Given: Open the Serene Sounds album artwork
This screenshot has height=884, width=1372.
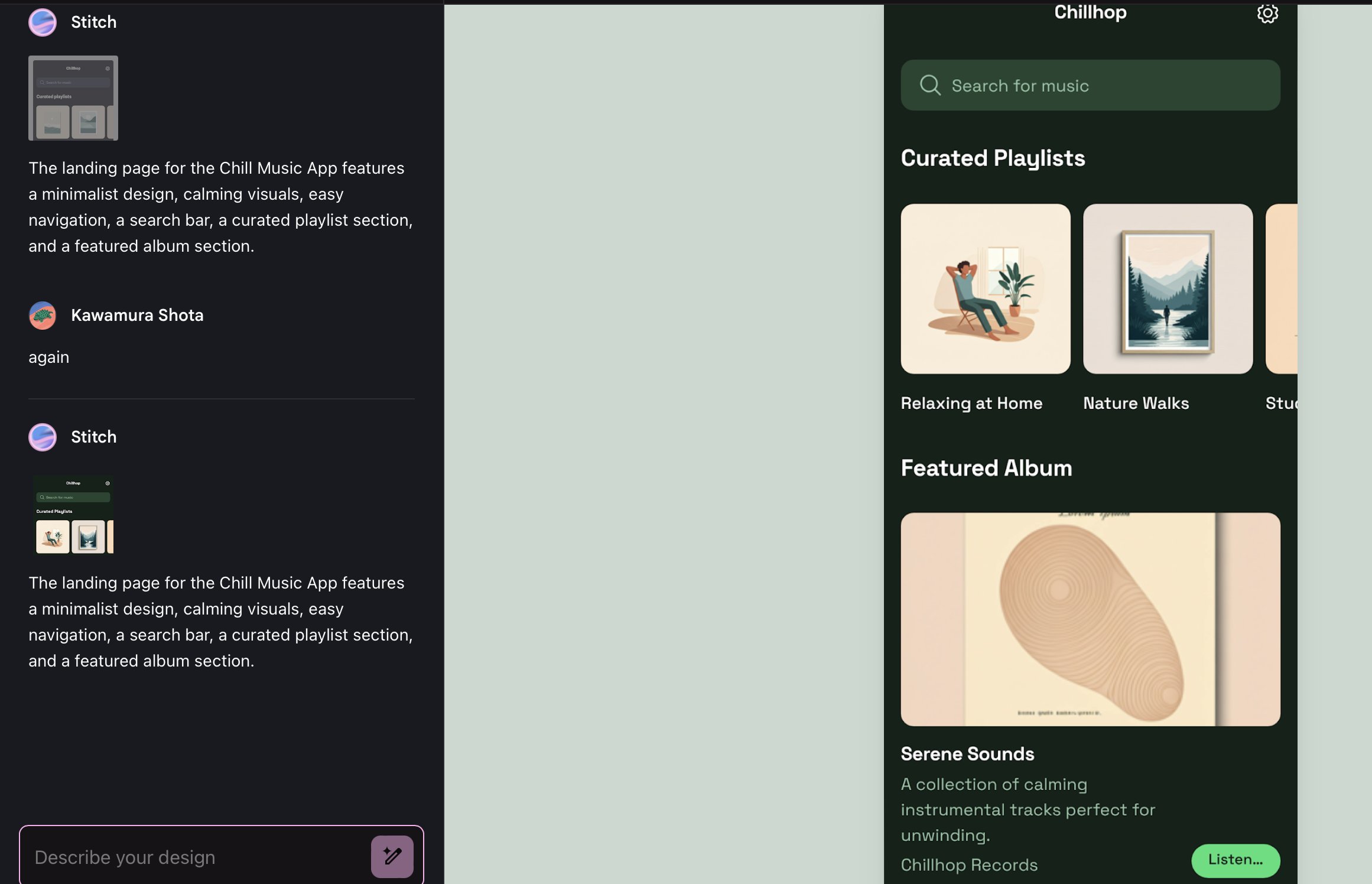Looking at the screenshot, I should (x=1090, y=619).
